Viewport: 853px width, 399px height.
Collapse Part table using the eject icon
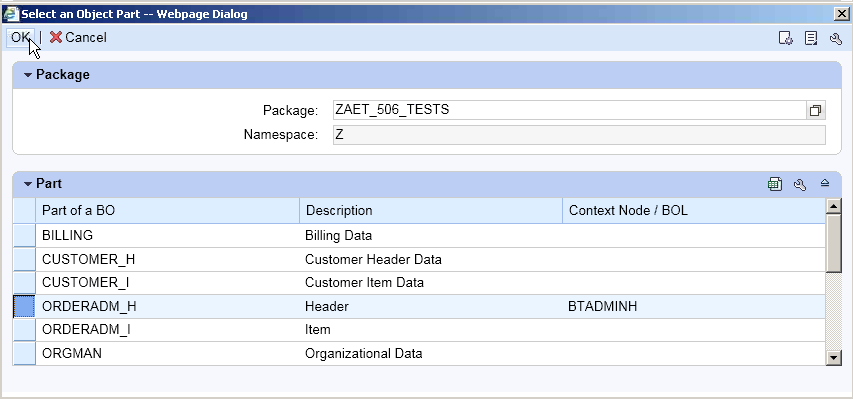click(x=825, y=183)
